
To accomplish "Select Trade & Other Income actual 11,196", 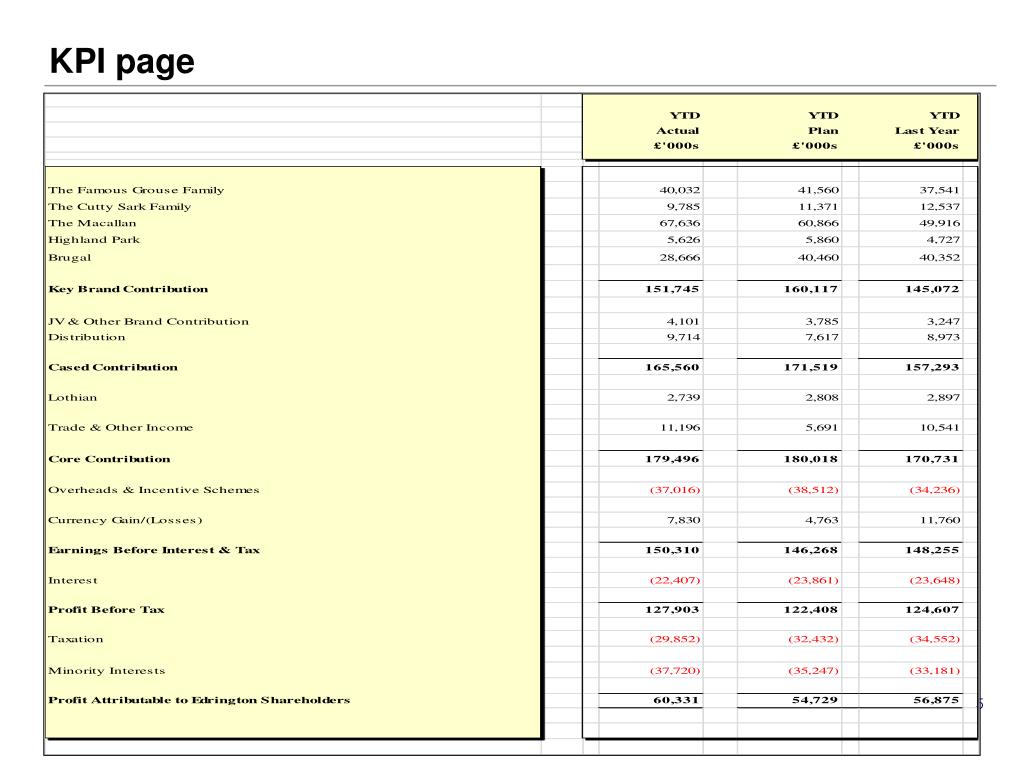I will 680,427.
